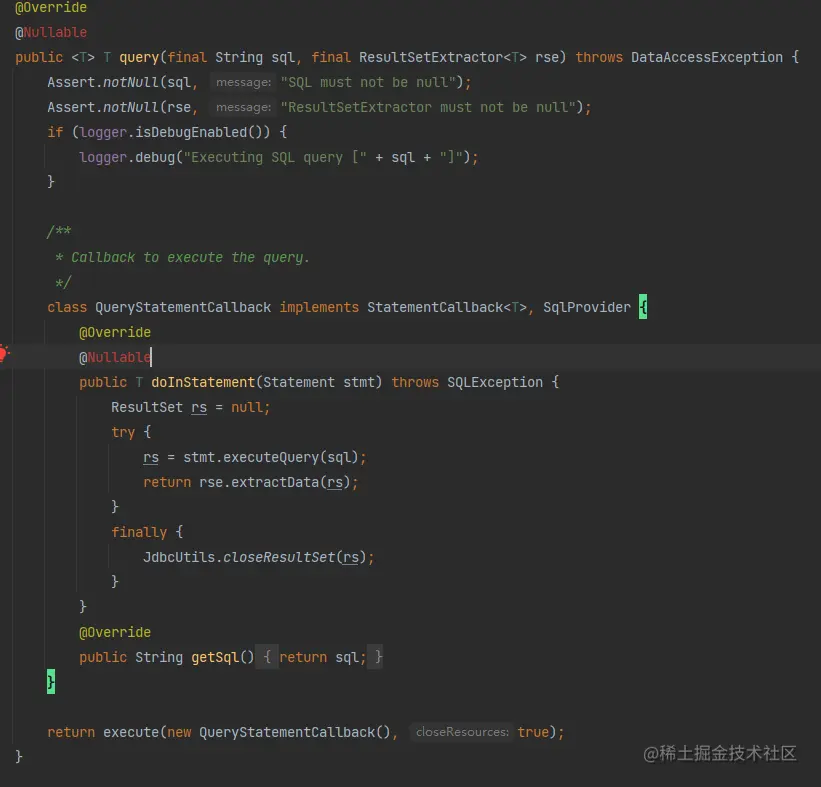821x787 pixels.
Task: Click the method name 'query' in the signature
Action: [139, 57]
